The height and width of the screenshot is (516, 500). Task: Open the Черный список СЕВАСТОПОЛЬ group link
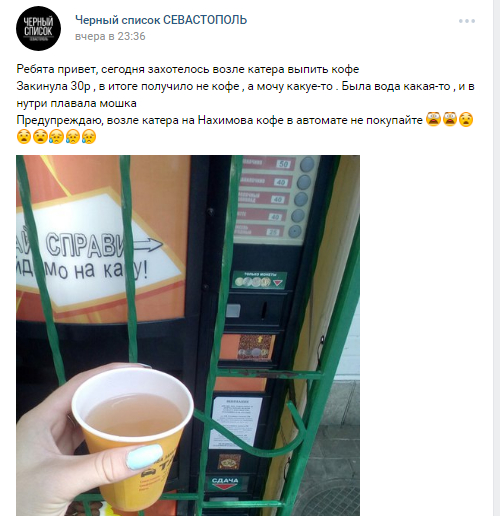point(161,20)
